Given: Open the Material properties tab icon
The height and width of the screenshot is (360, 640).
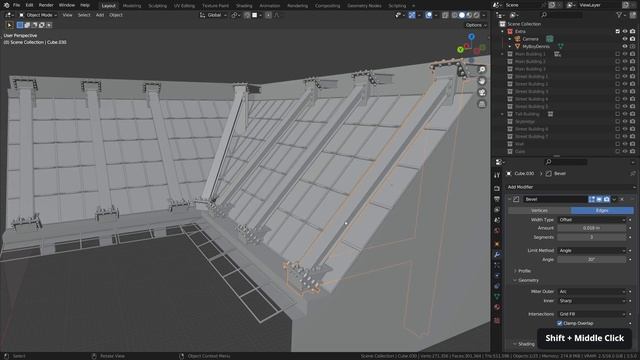Looking at the screenshot, I should (497, 307).
